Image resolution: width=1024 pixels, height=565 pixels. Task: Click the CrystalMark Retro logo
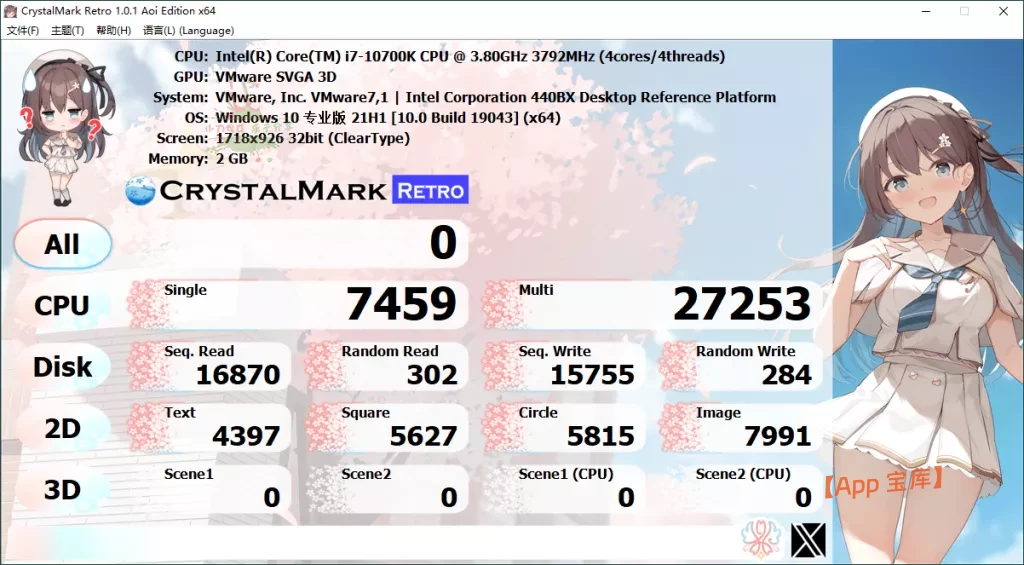click(x=297, y=190)
